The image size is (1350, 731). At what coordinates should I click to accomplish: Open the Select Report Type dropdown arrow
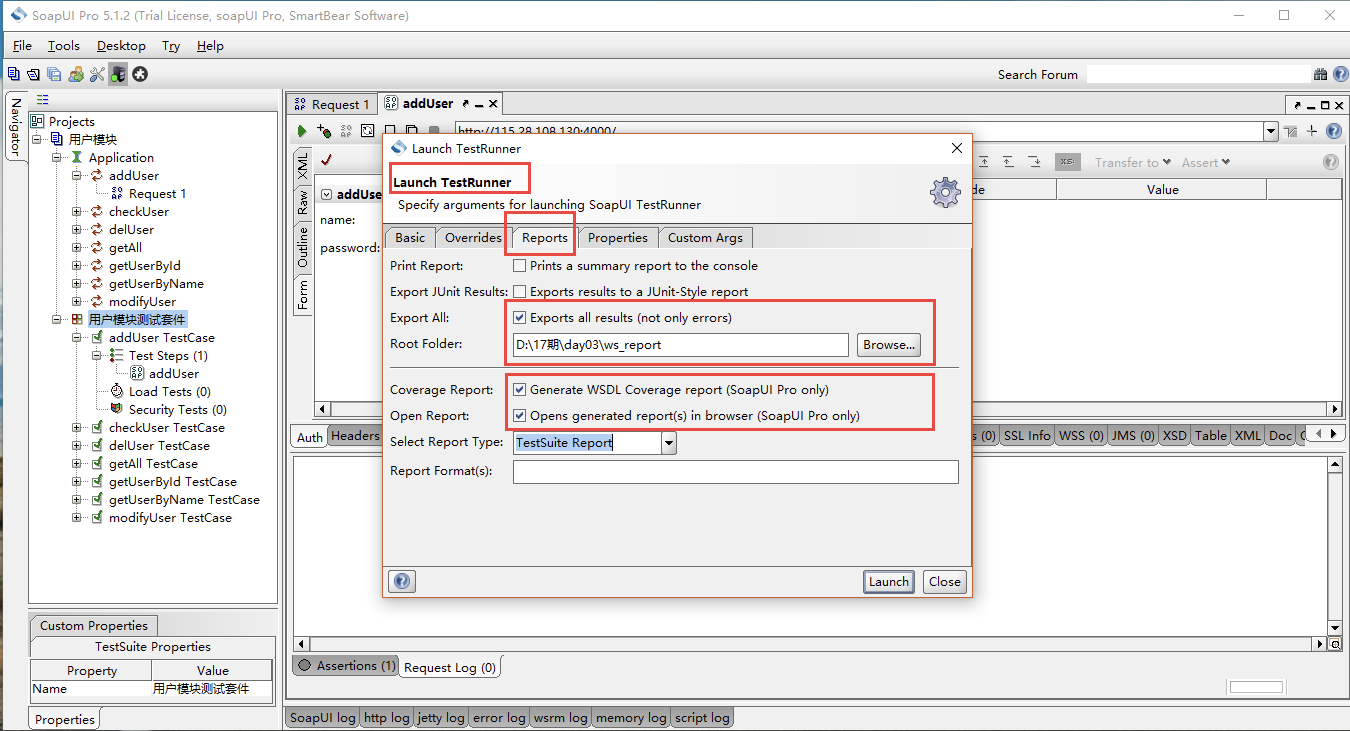[669, 443]
